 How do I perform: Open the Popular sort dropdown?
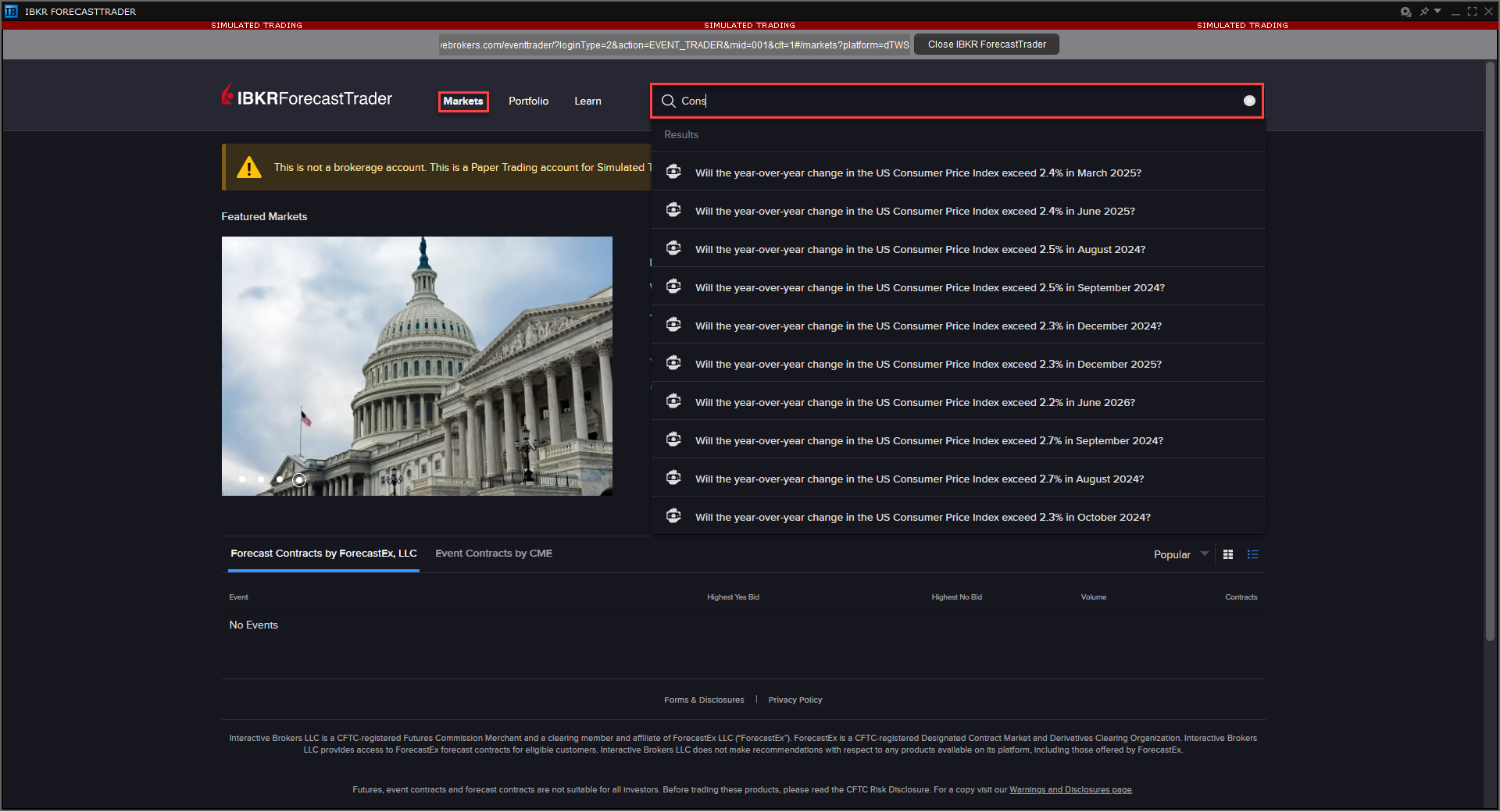click(x=1180, y=554)
